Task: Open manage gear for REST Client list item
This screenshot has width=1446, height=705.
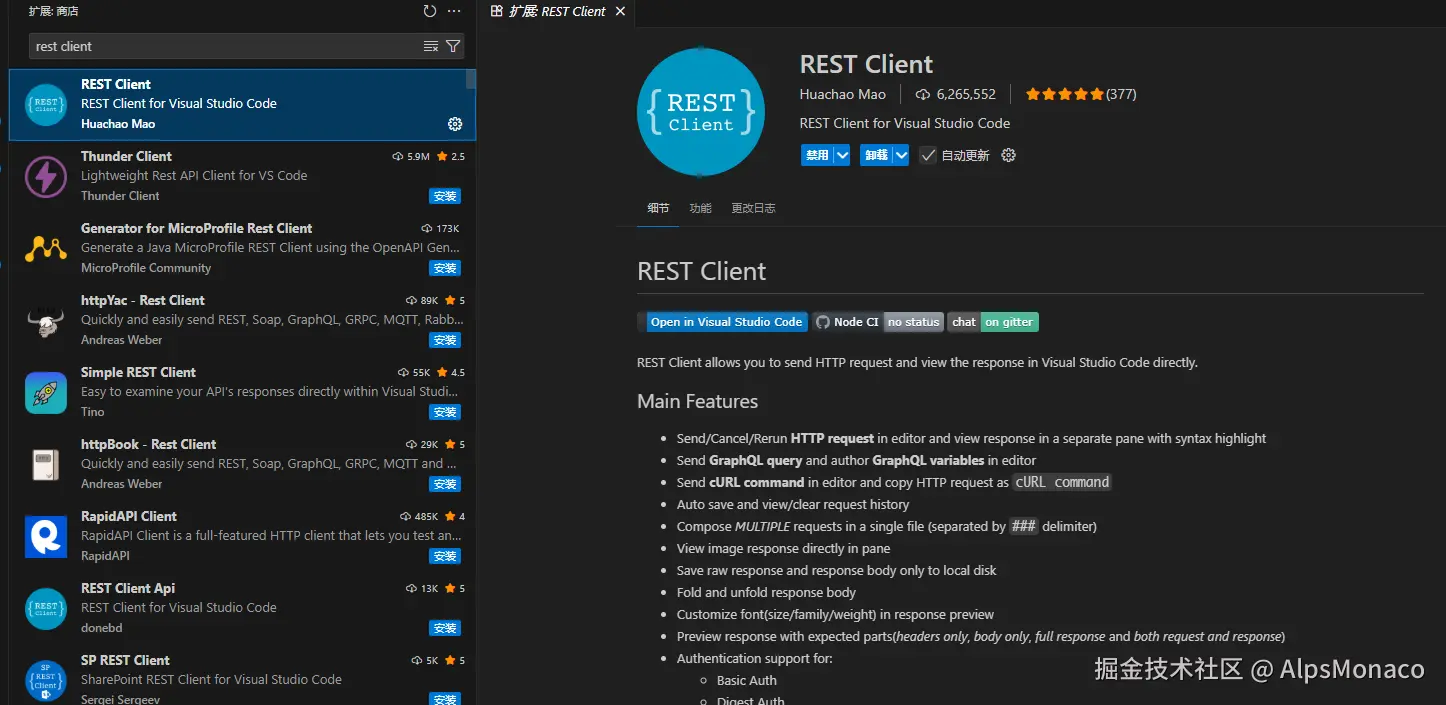Action: 455,124
